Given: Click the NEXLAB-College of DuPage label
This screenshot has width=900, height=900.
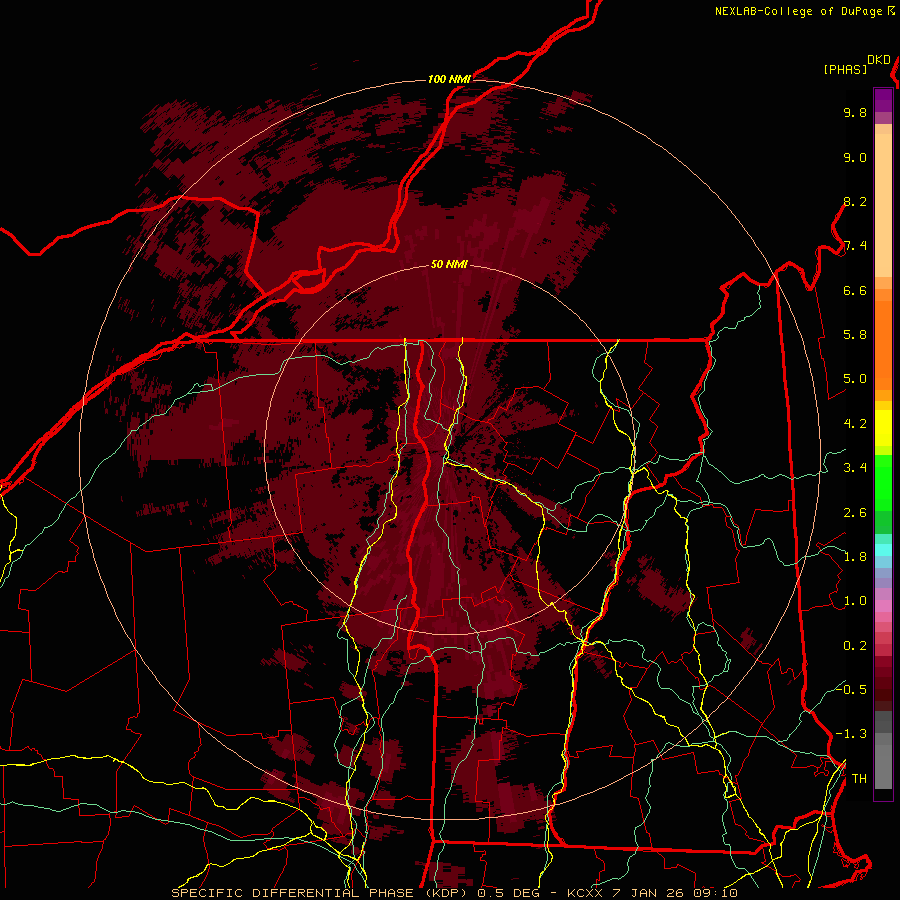Looking at the screenshot, I should tap(799, 11).
